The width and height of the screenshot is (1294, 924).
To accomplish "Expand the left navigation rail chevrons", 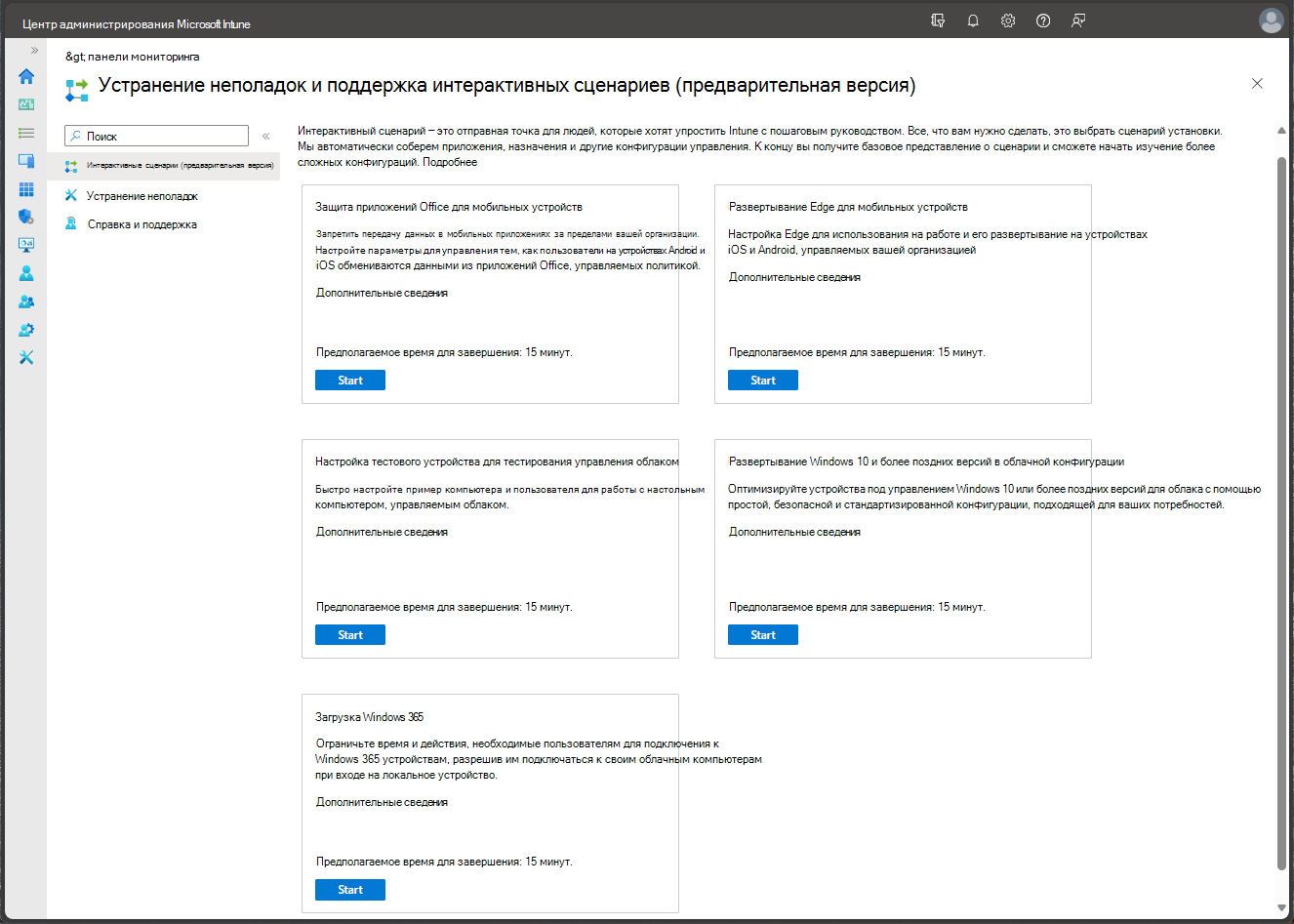I will pos(34,51).
